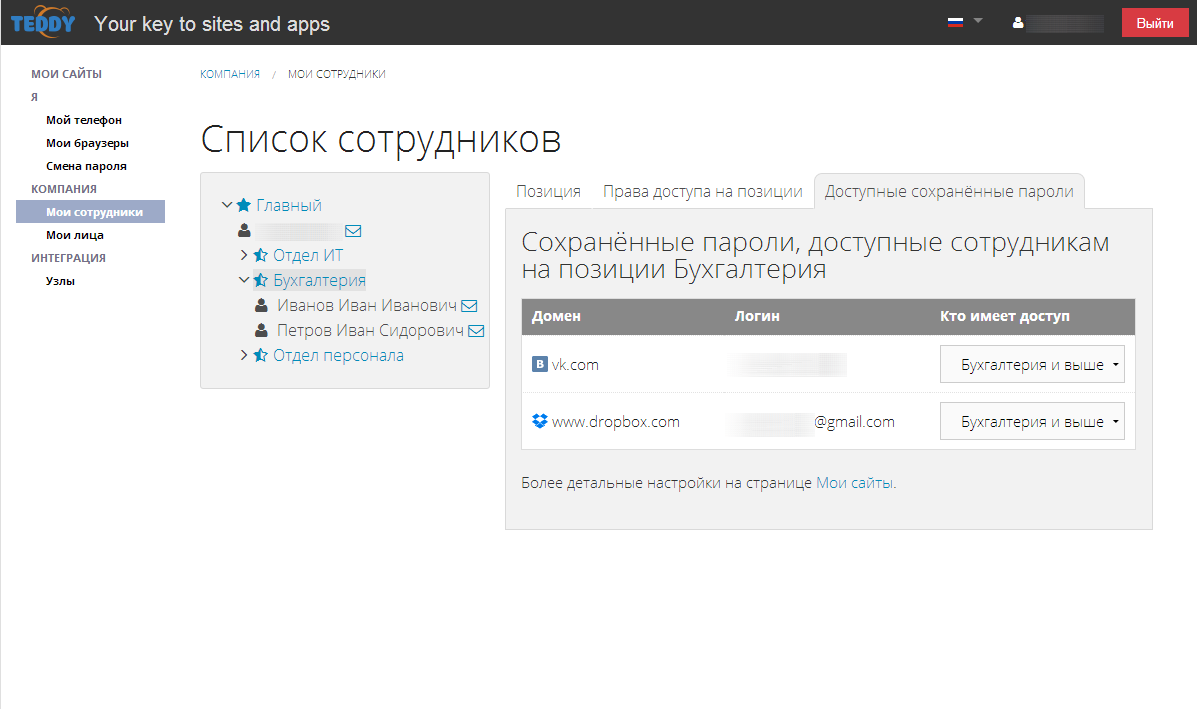Click the Логин column header
This screenshot has height=709, width=1197.
[757, 316]
